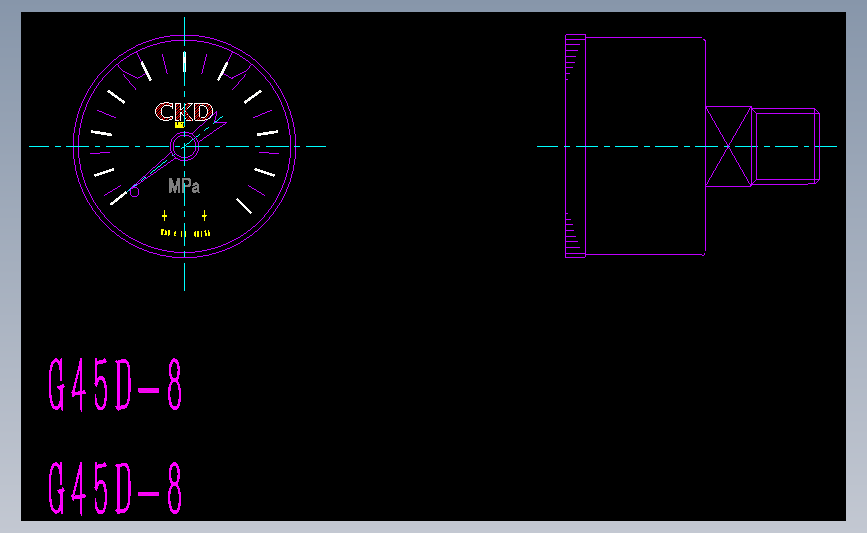Select the crossed hex nut in side view

(728, 147)
